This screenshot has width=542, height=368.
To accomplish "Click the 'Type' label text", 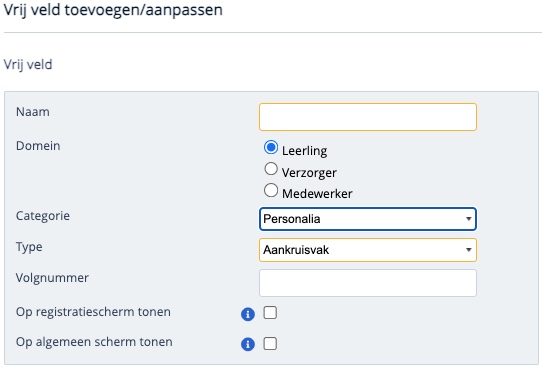I will click(x=29, y=247).
